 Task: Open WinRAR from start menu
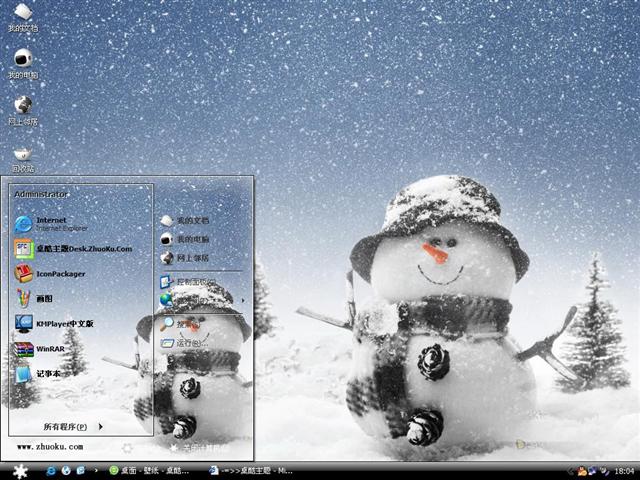tap(39, 349)
